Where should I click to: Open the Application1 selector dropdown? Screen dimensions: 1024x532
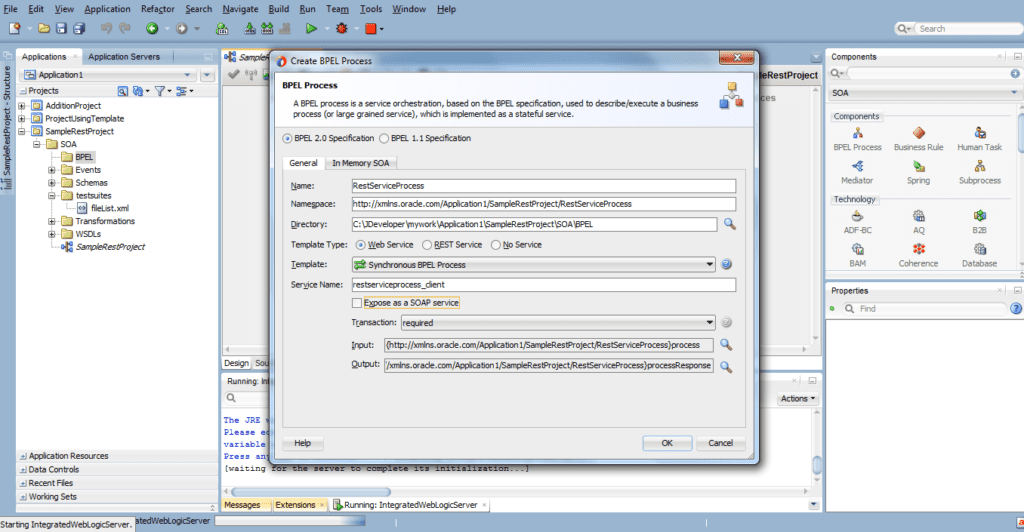(187, 75)
